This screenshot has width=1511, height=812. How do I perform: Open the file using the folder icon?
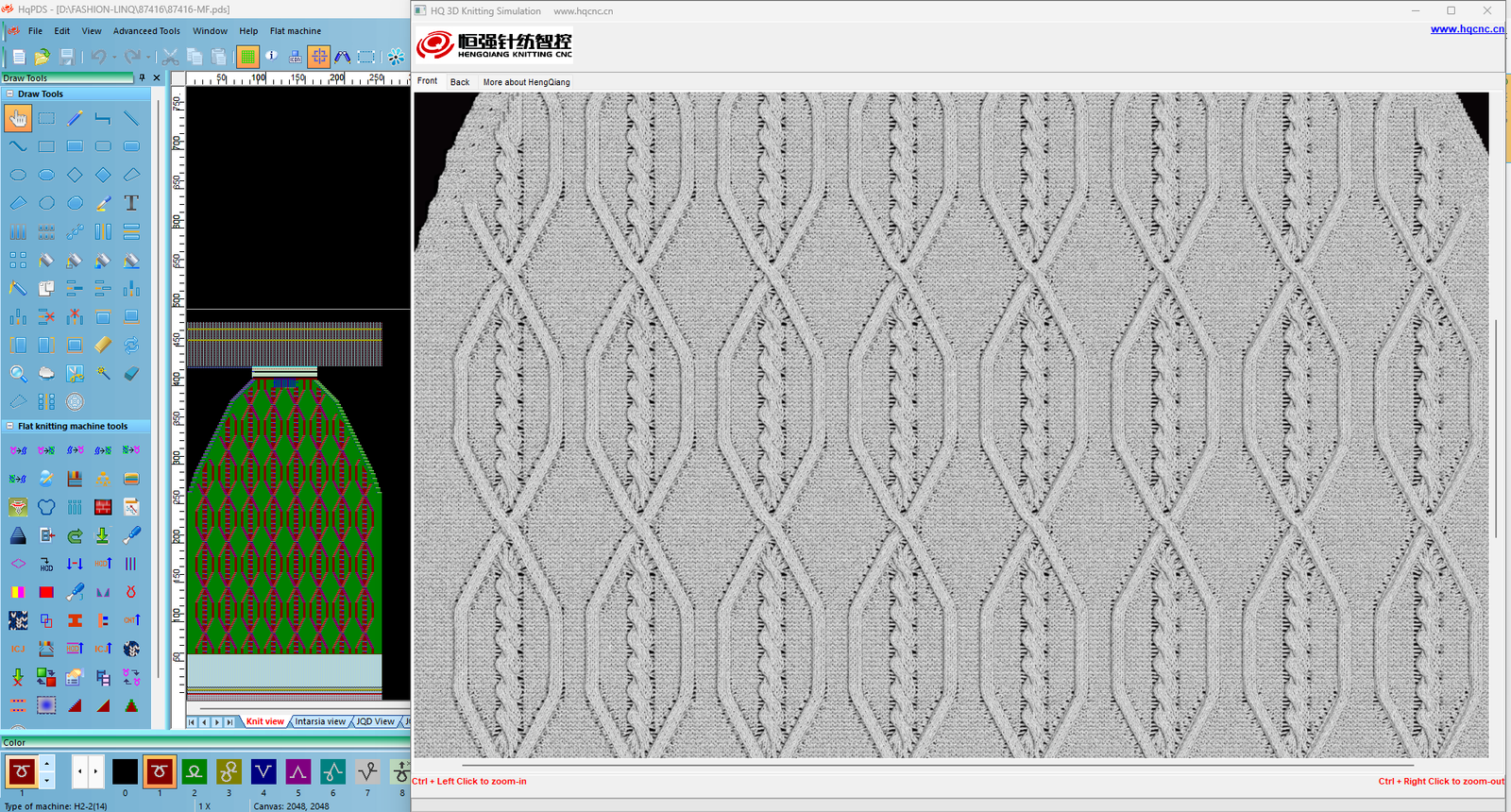point(42,57)
